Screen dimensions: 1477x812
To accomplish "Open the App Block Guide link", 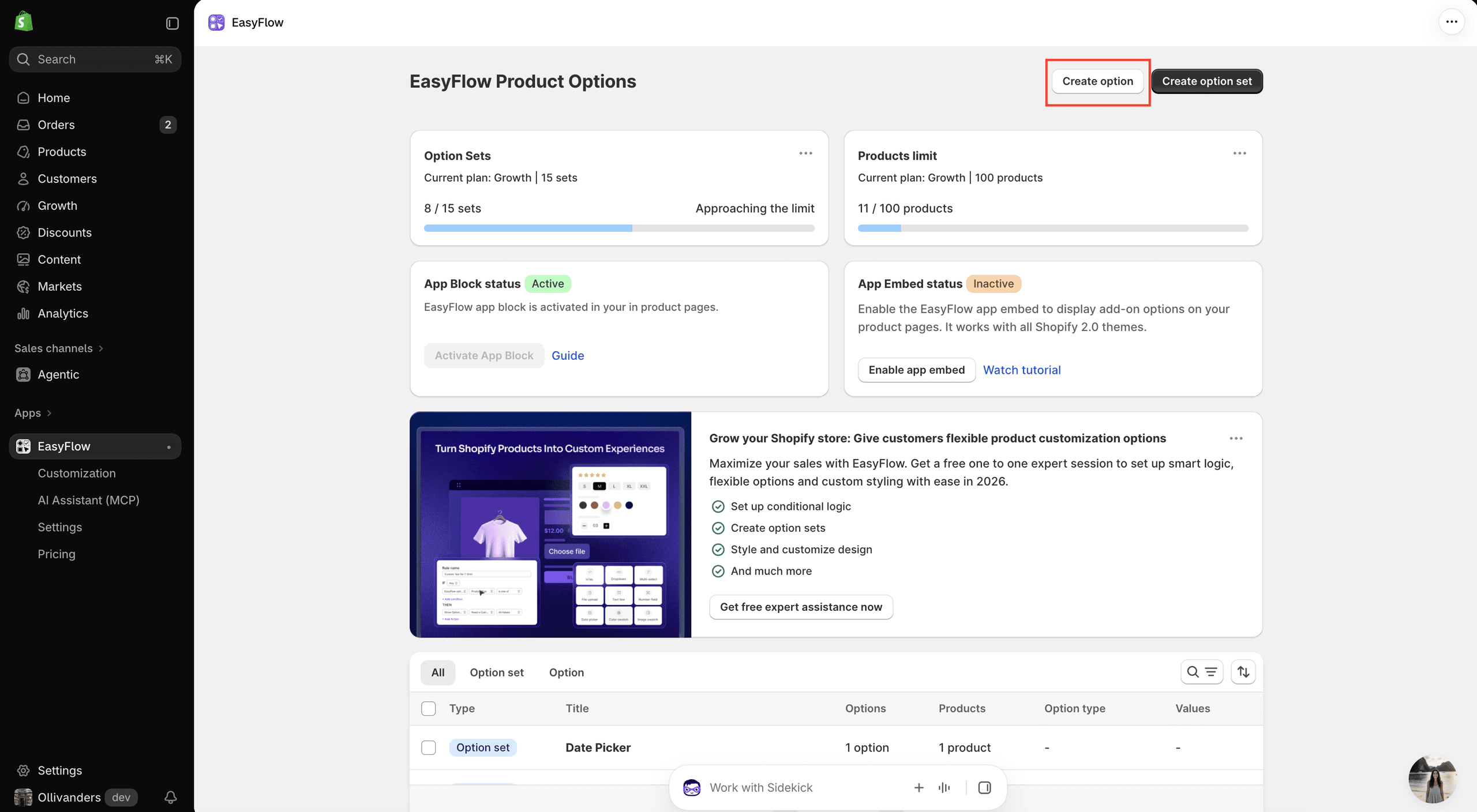I will coord(568,355).
